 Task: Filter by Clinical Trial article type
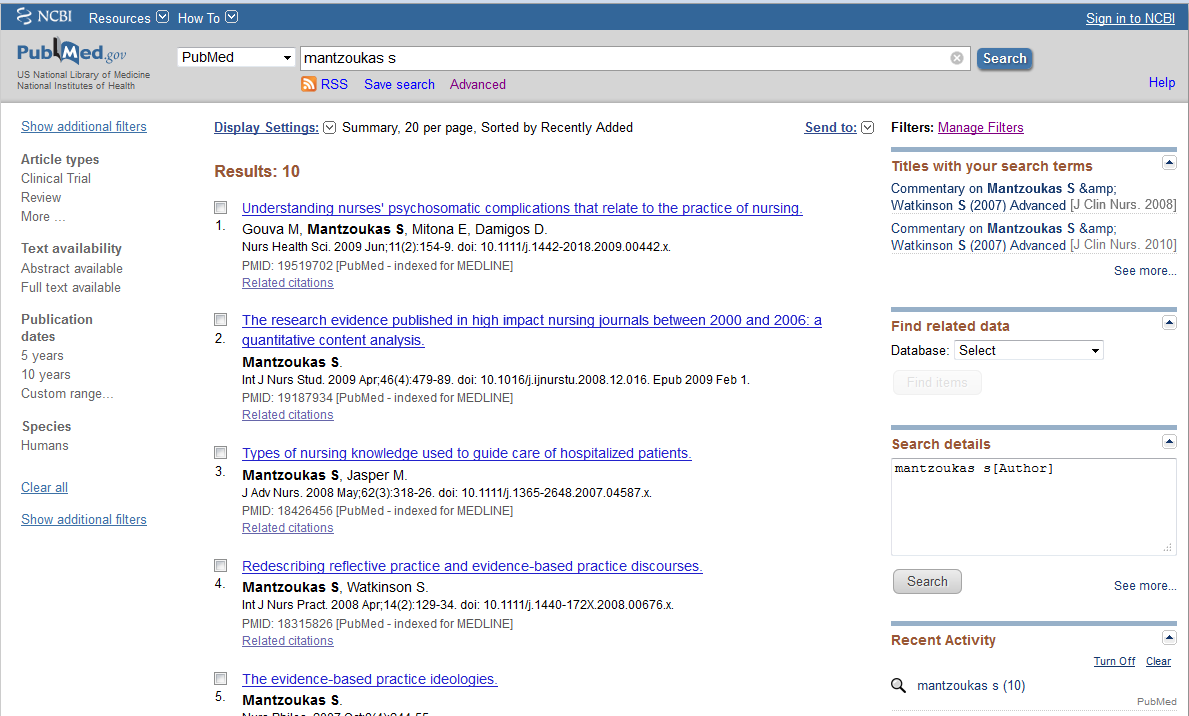56,178
